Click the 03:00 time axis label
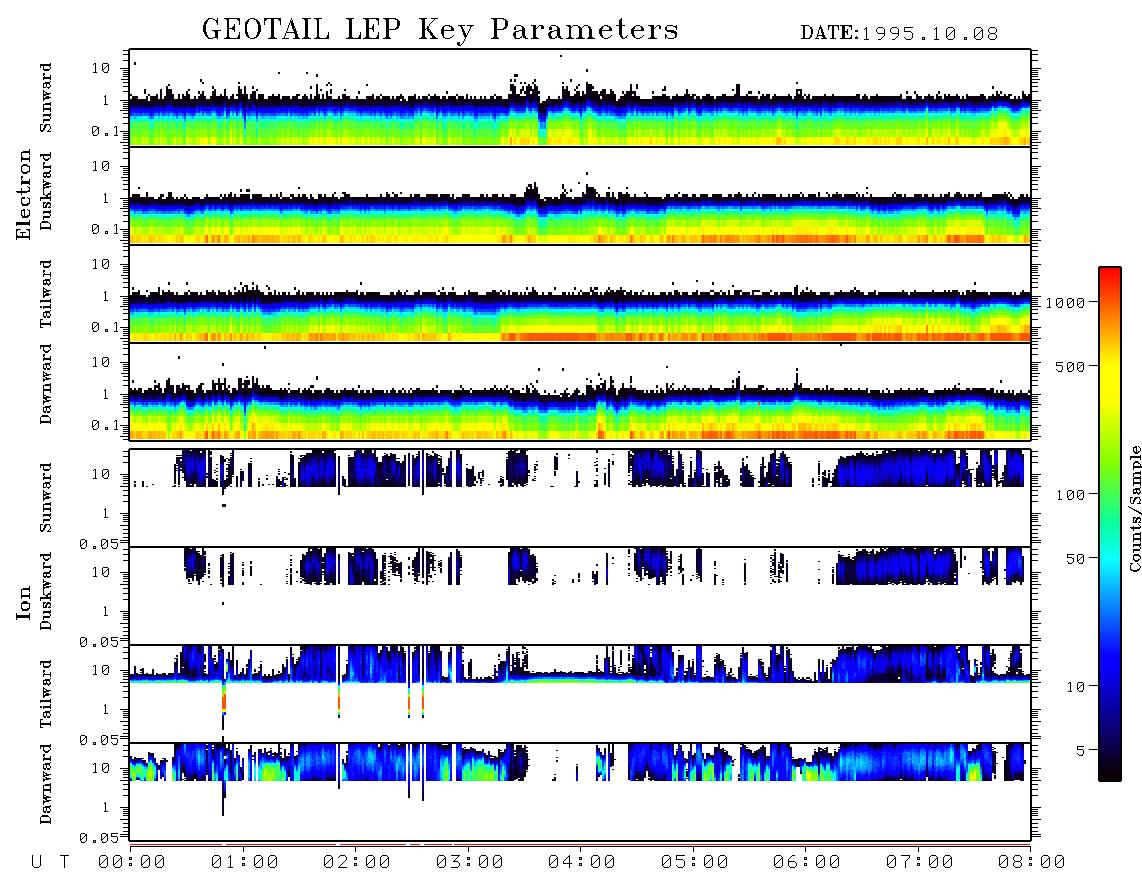1142x880 pixels. coord(470,862)
